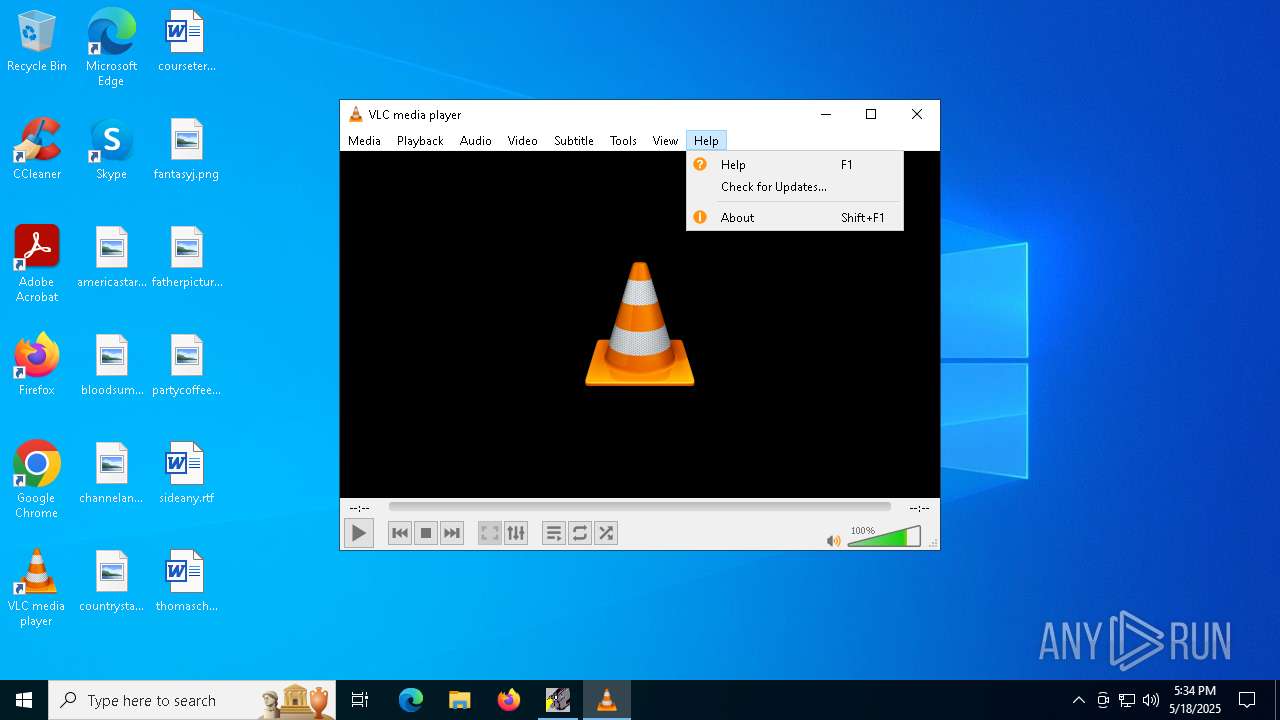Screen dimensions: 1280x720
Task: Select thomasch Word document icon
Action: pyautogui.click(x=186, y=581)
